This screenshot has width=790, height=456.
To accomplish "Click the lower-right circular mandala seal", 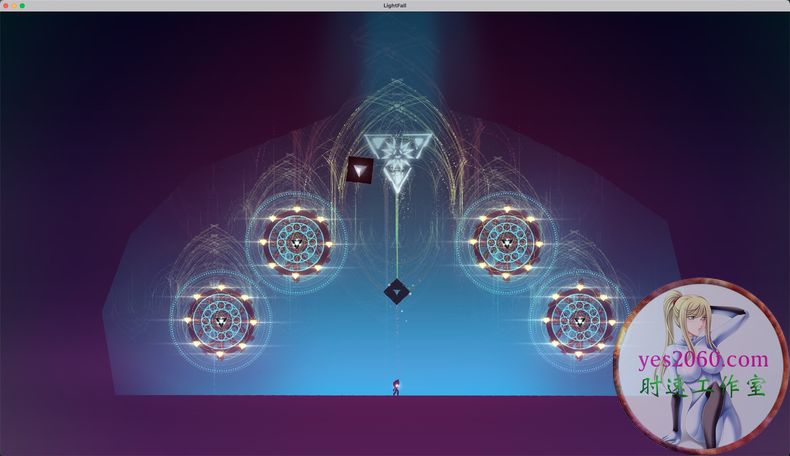I will [579, 321].
